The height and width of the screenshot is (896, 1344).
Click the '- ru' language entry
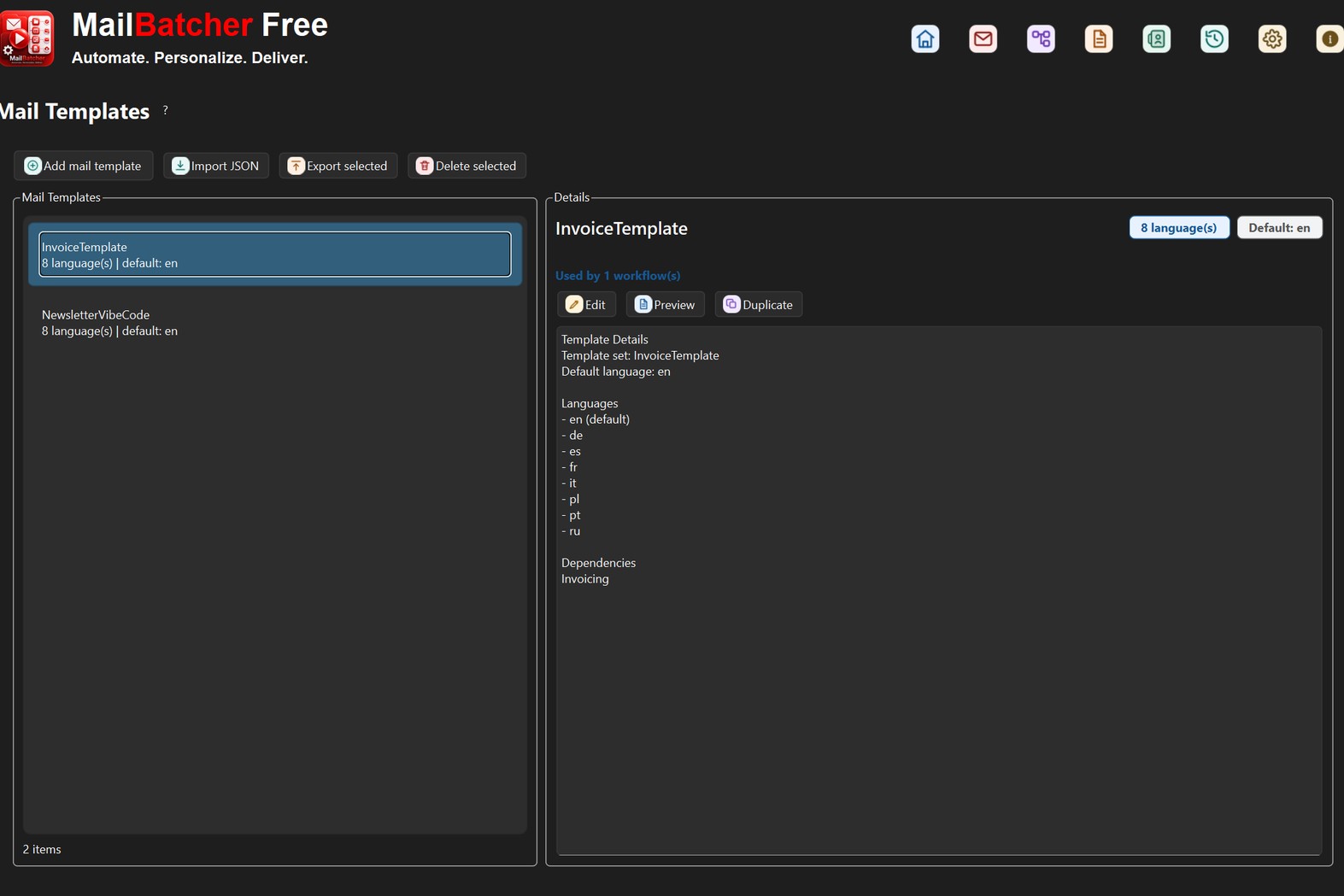click(571, 531)
